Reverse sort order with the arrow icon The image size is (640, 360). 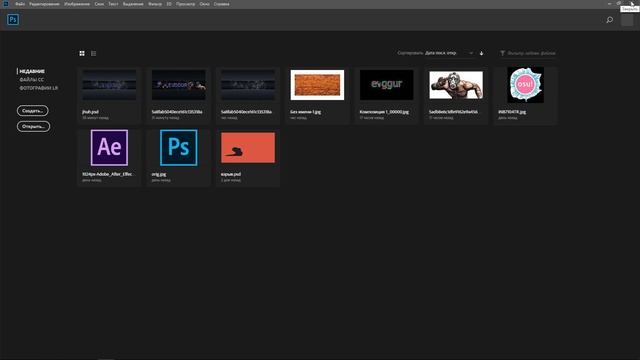tap(482, 53)
